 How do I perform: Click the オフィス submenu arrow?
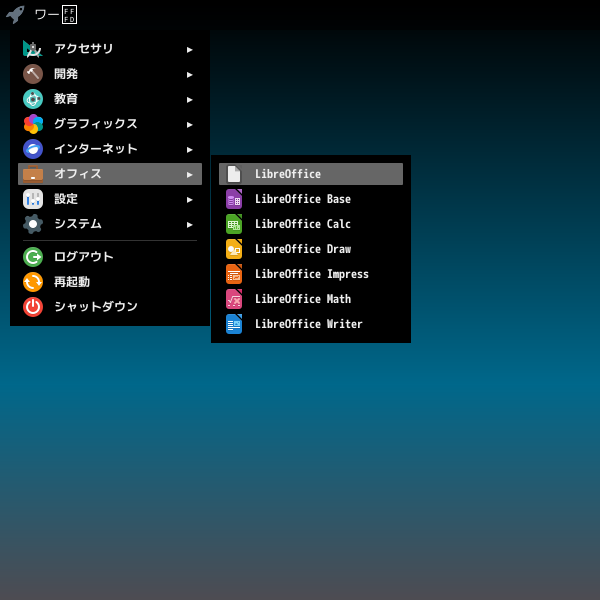(x=189, y=175)
